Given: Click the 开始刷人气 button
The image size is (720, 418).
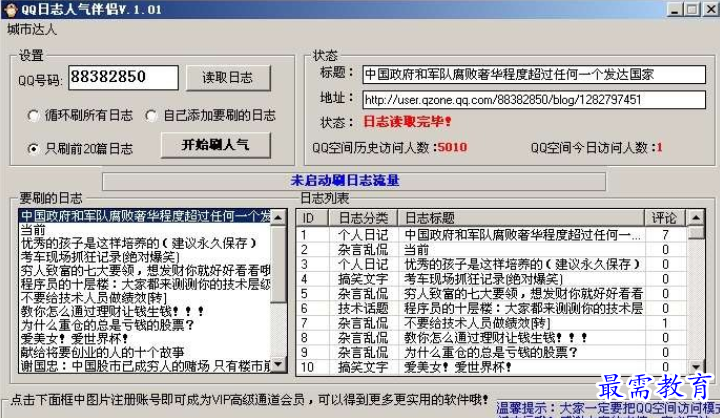Looking at the screenshot, I should point(216,145).
